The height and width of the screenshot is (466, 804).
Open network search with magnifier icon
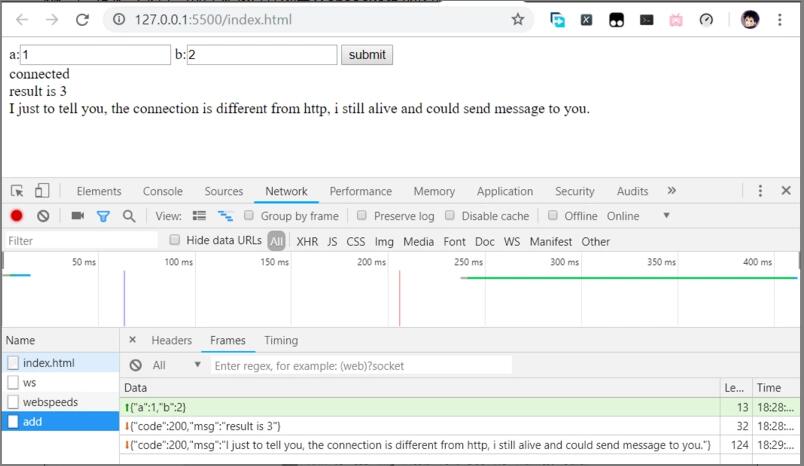[x=129, y=216]
